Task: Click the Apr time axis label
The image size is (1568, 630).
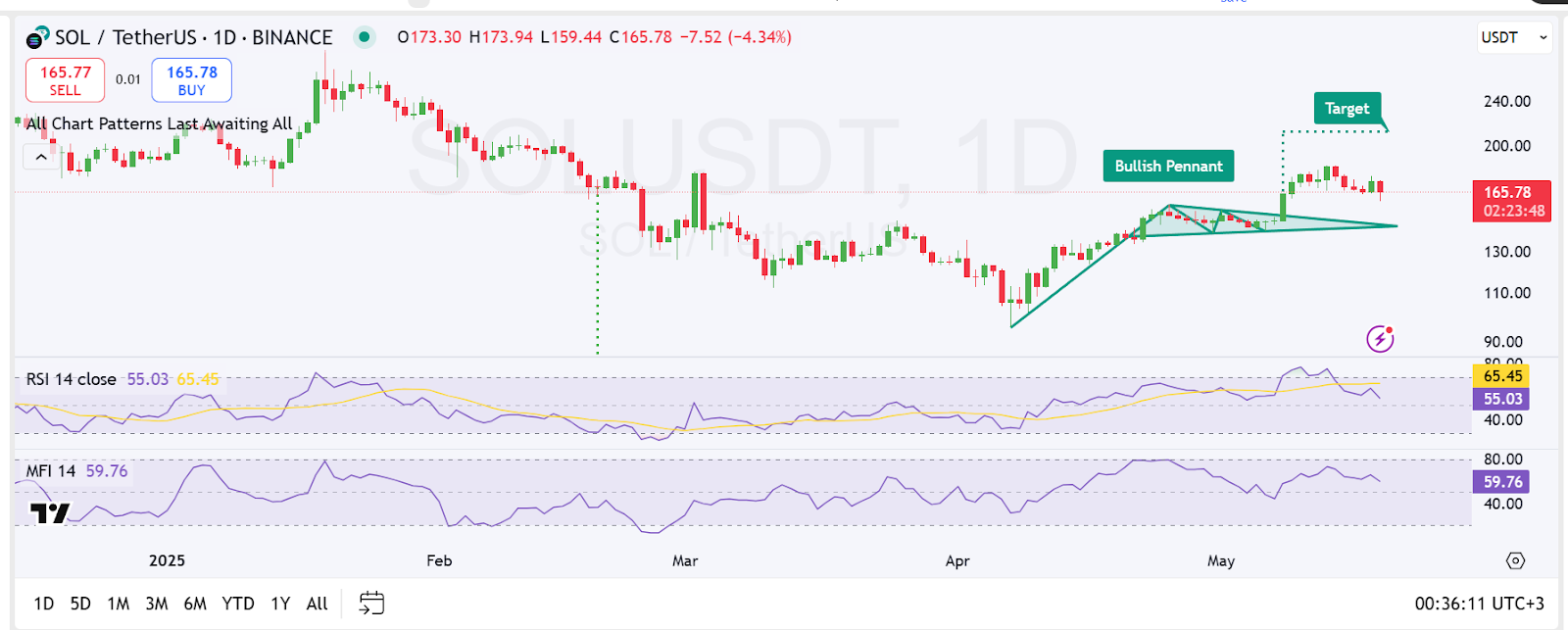Action: [957, 560]
